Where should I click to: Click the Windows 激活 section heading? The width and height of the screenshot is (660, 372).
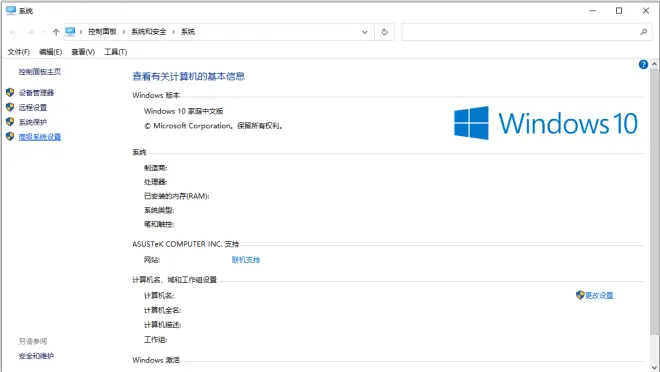156,360
